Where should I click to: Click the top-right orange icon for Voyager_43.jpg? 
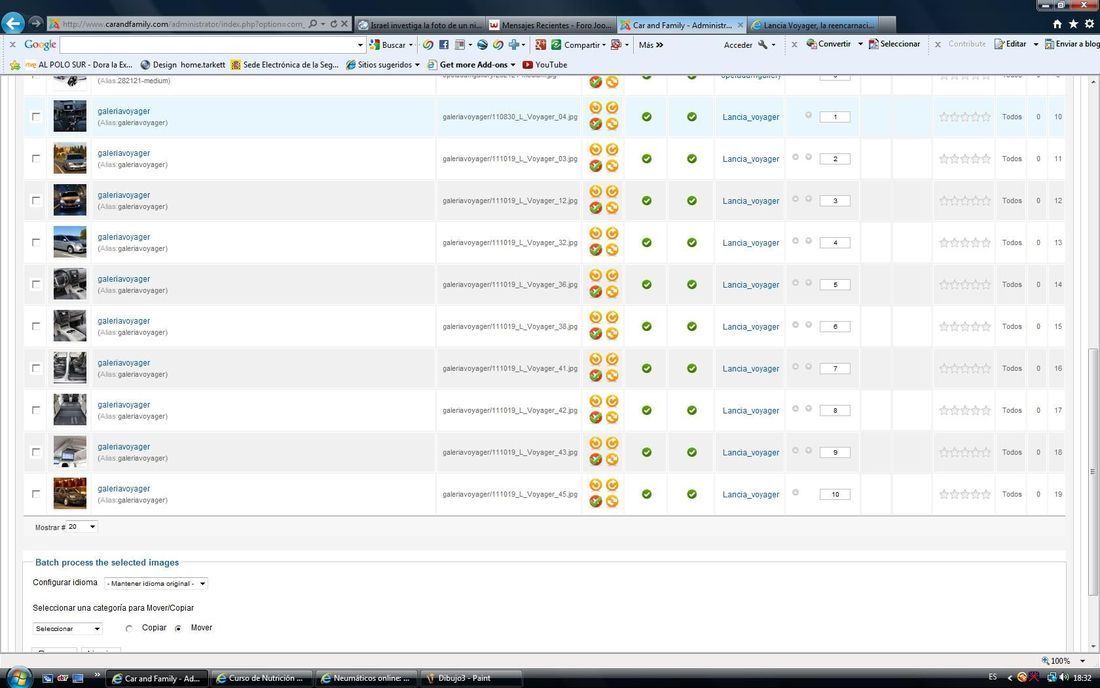(x=612, y=443)
